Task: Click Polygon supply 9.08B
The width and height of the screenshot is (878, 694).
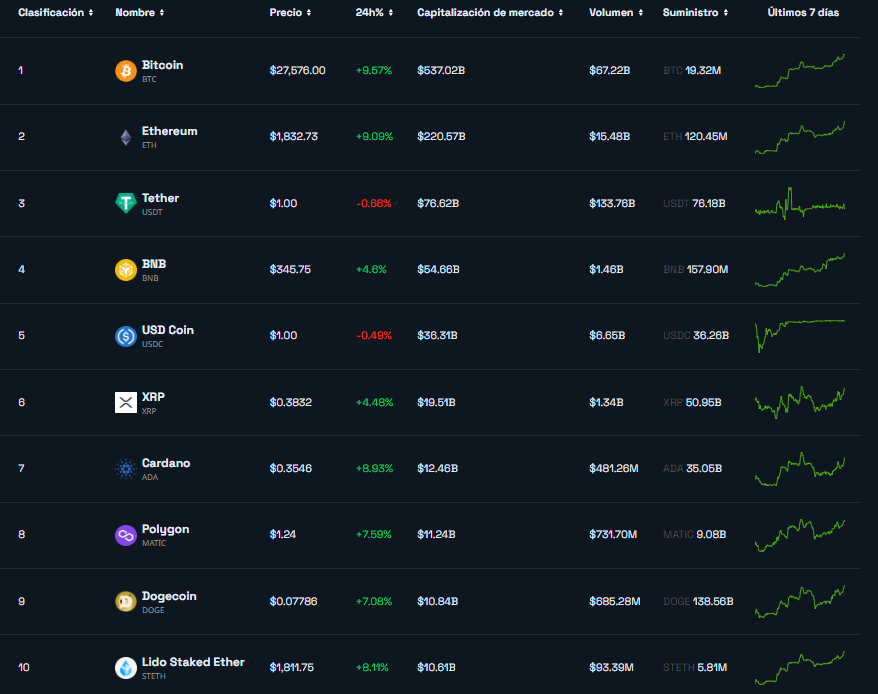Action: point(711,534)
